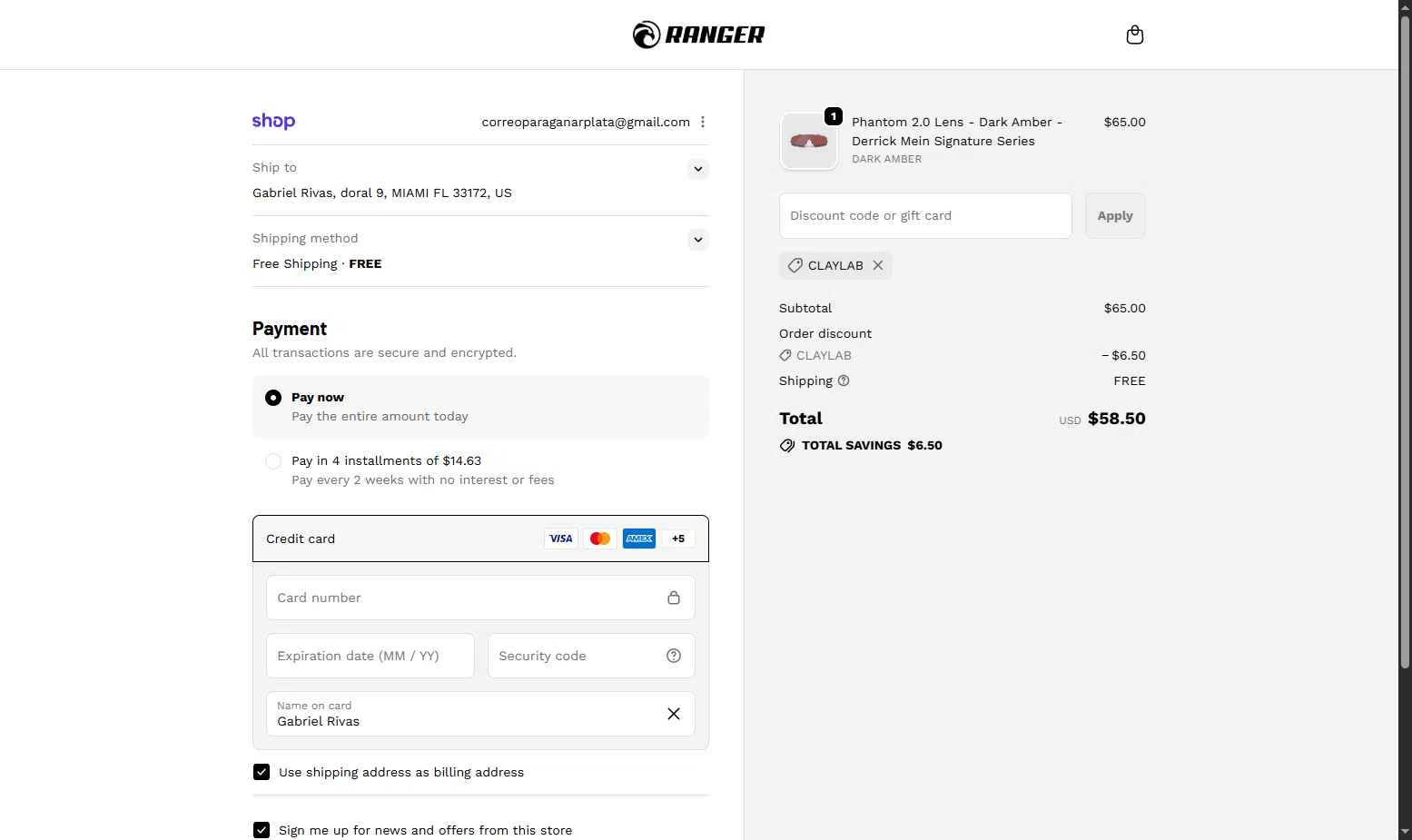
Task: Click the Discount code or gift card field
Action: pos(925,215)
